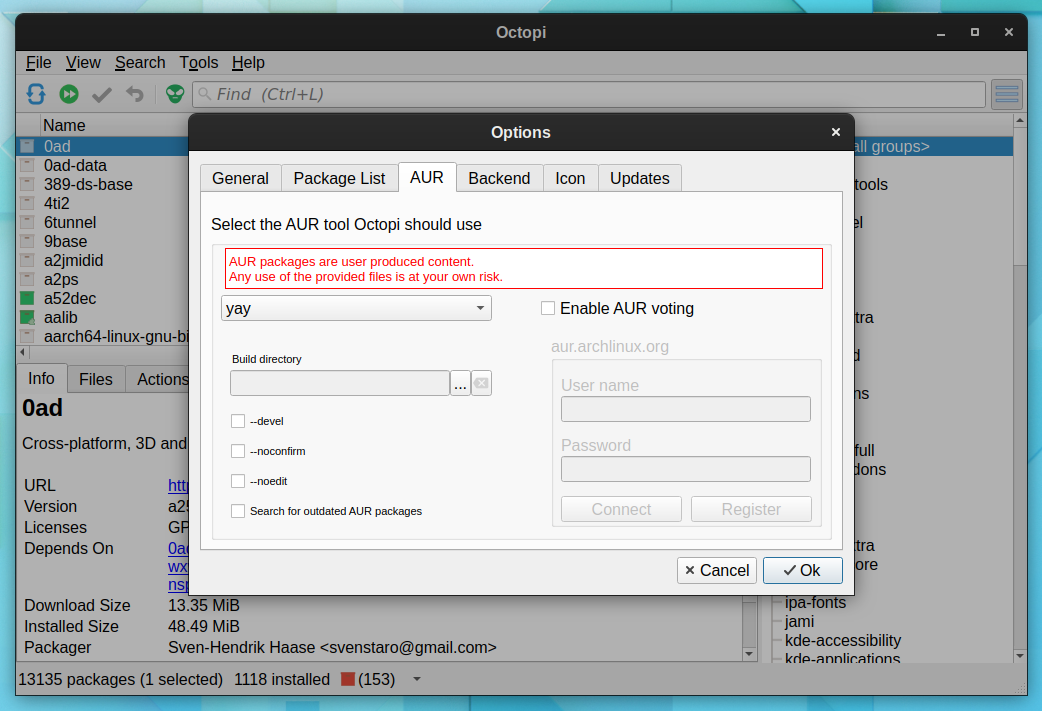Viewport: 1042px width, 711px height.
Task: Open build directory browse button with dots
Action: coord(461,383)
